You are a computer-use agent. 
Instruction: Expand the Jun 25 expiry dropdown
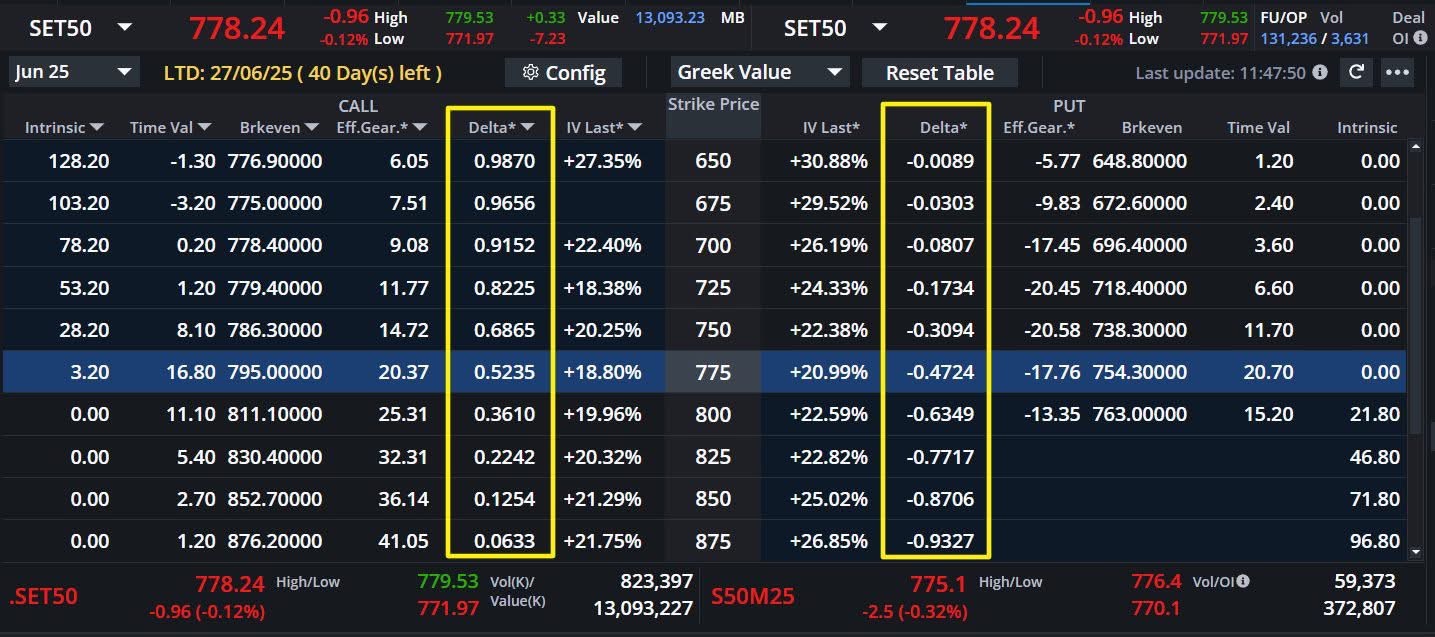pos(124,72)
